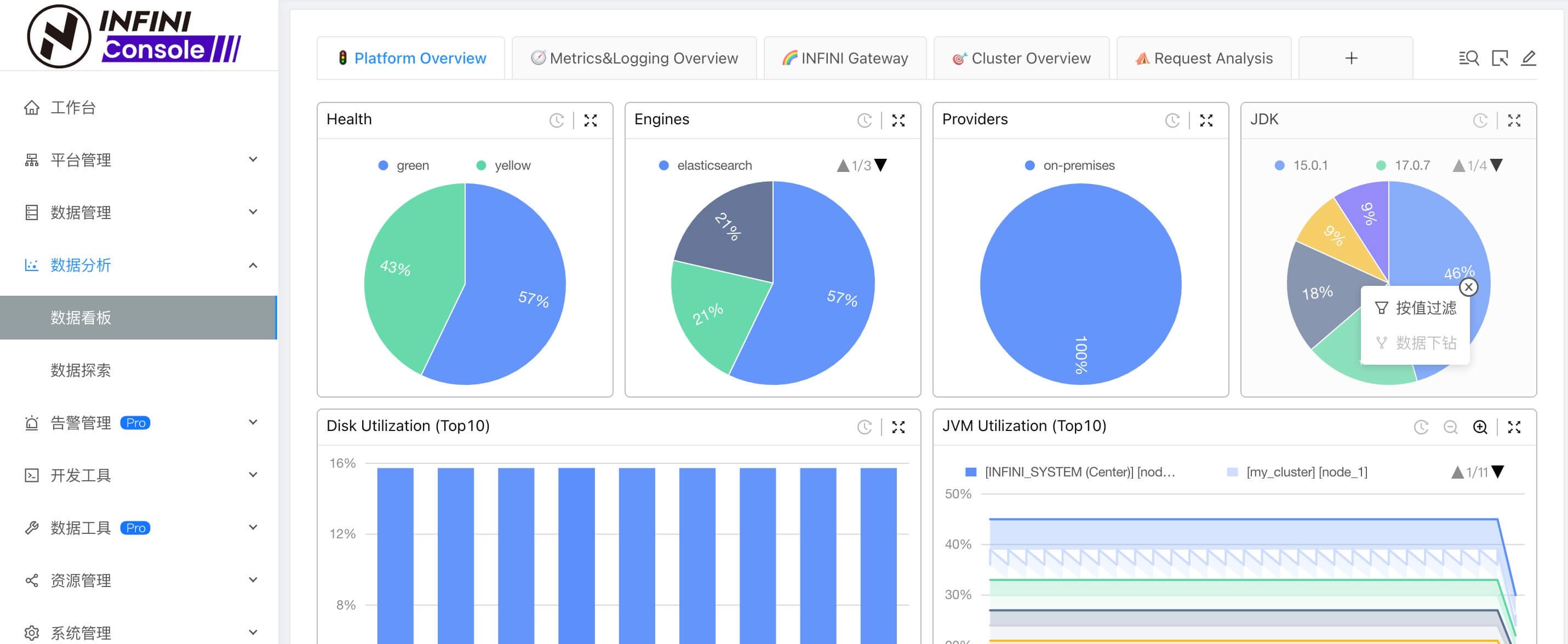Open time settings in JDK panel

1480,120
